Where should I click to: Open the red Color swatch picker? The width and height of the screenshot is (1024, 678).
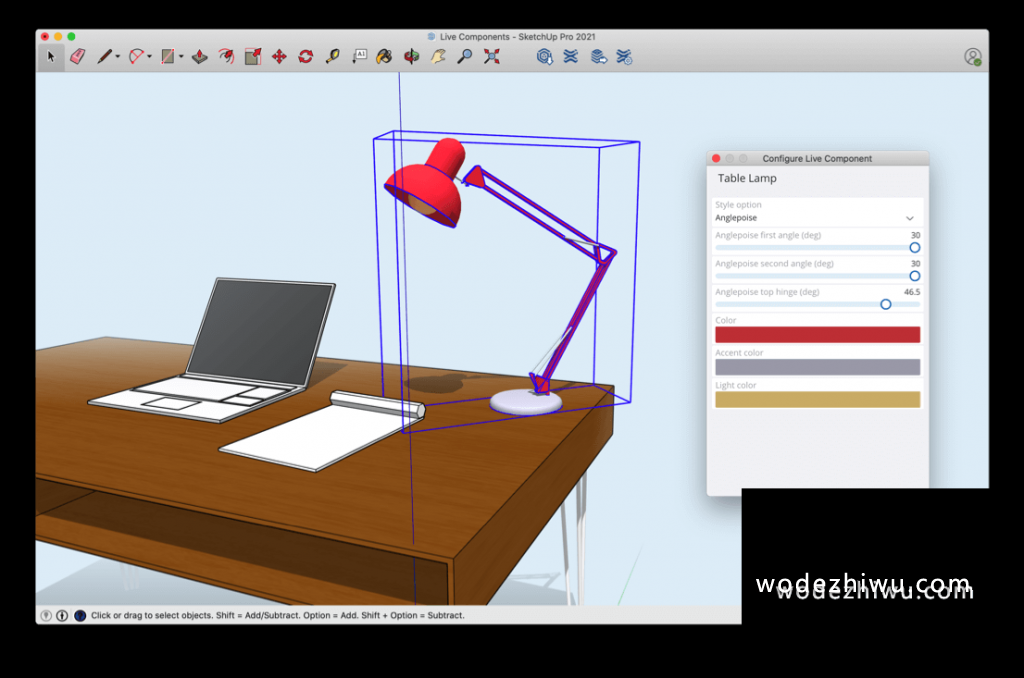(x=817, y=334)
